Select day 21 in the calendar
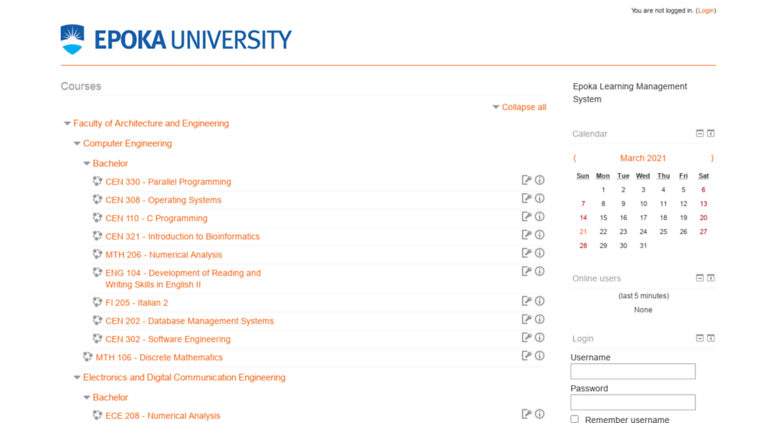 pos(583,232)
